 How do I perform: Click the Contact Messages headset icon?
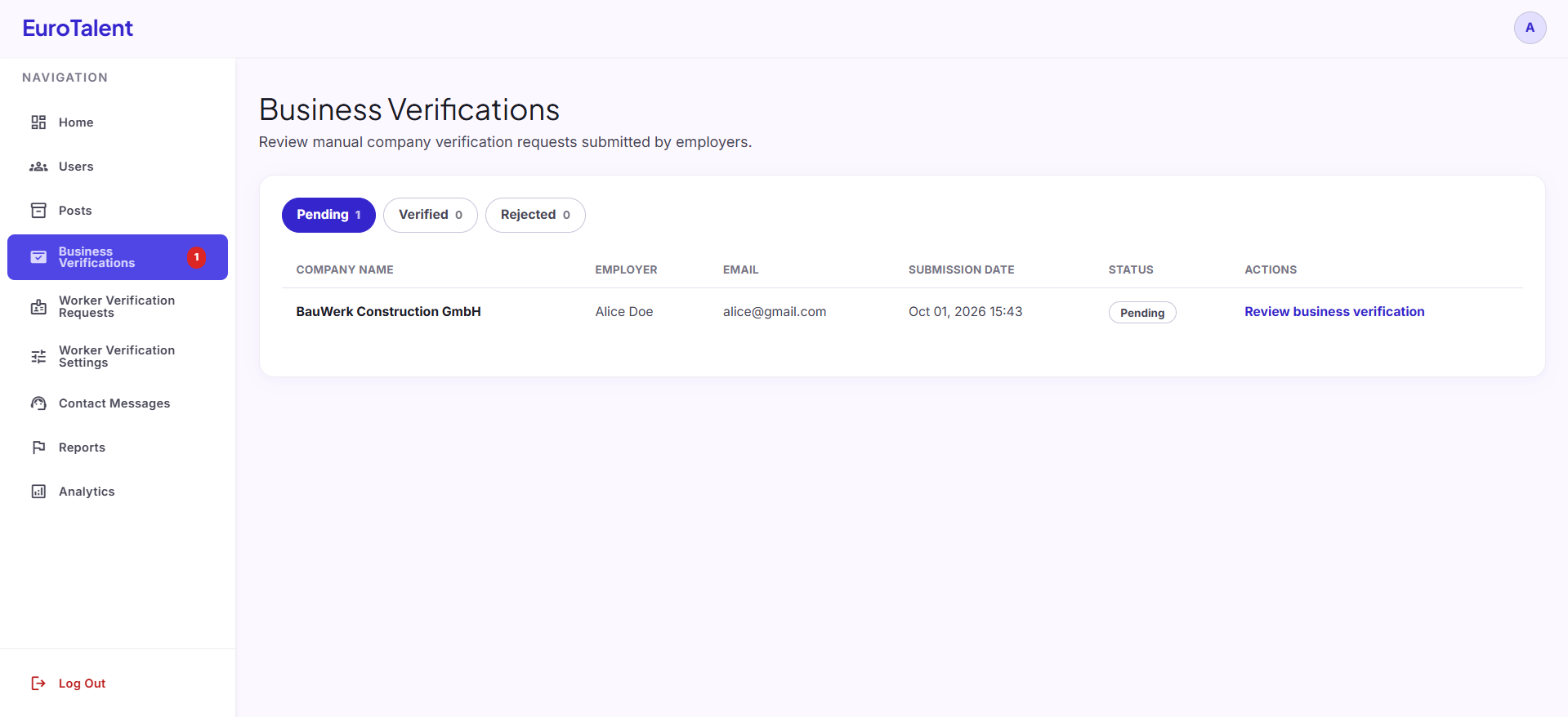(x=38, y=403)
